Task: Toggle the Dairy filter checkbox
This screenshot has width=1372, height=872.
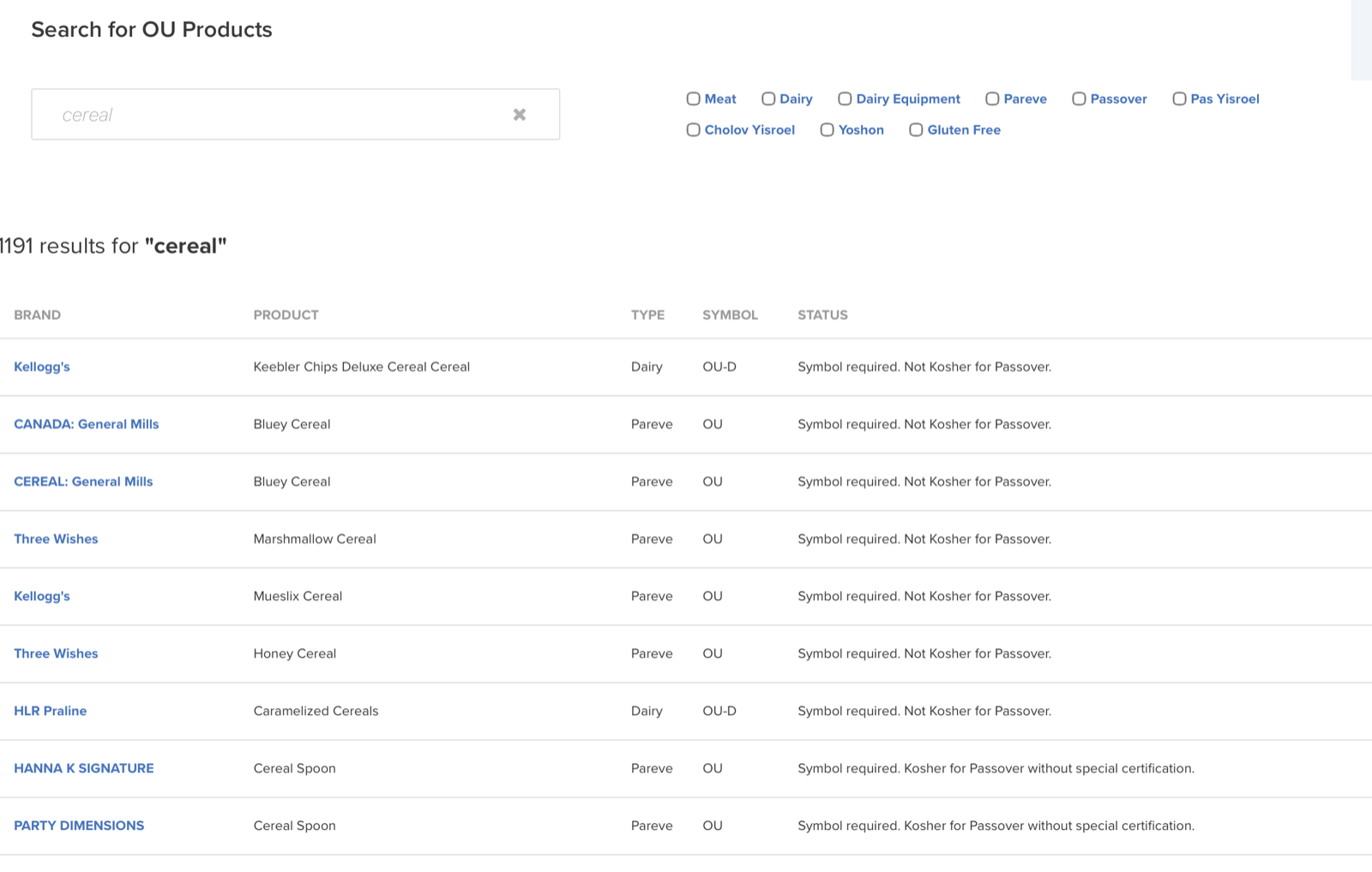Action: pos(768,99)
